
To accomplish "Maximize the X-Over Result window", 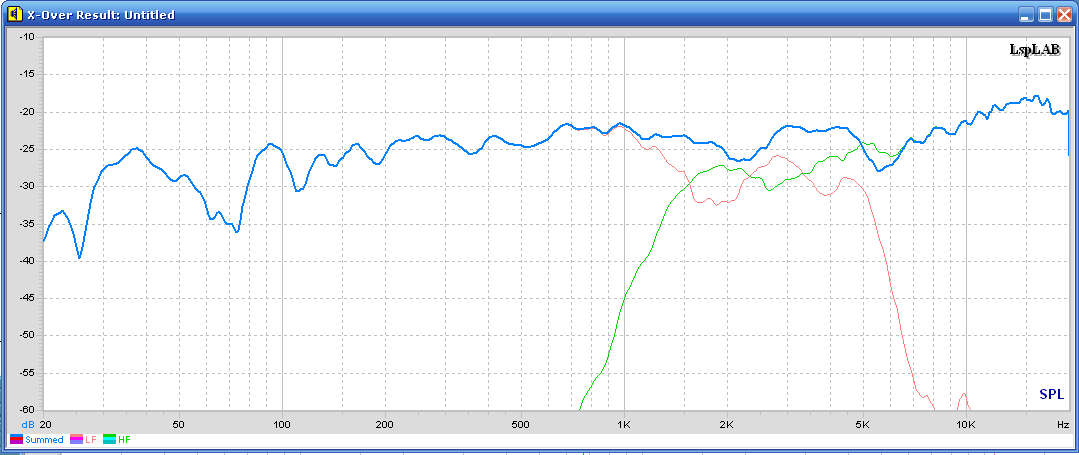I will [x=1046, y=14].
